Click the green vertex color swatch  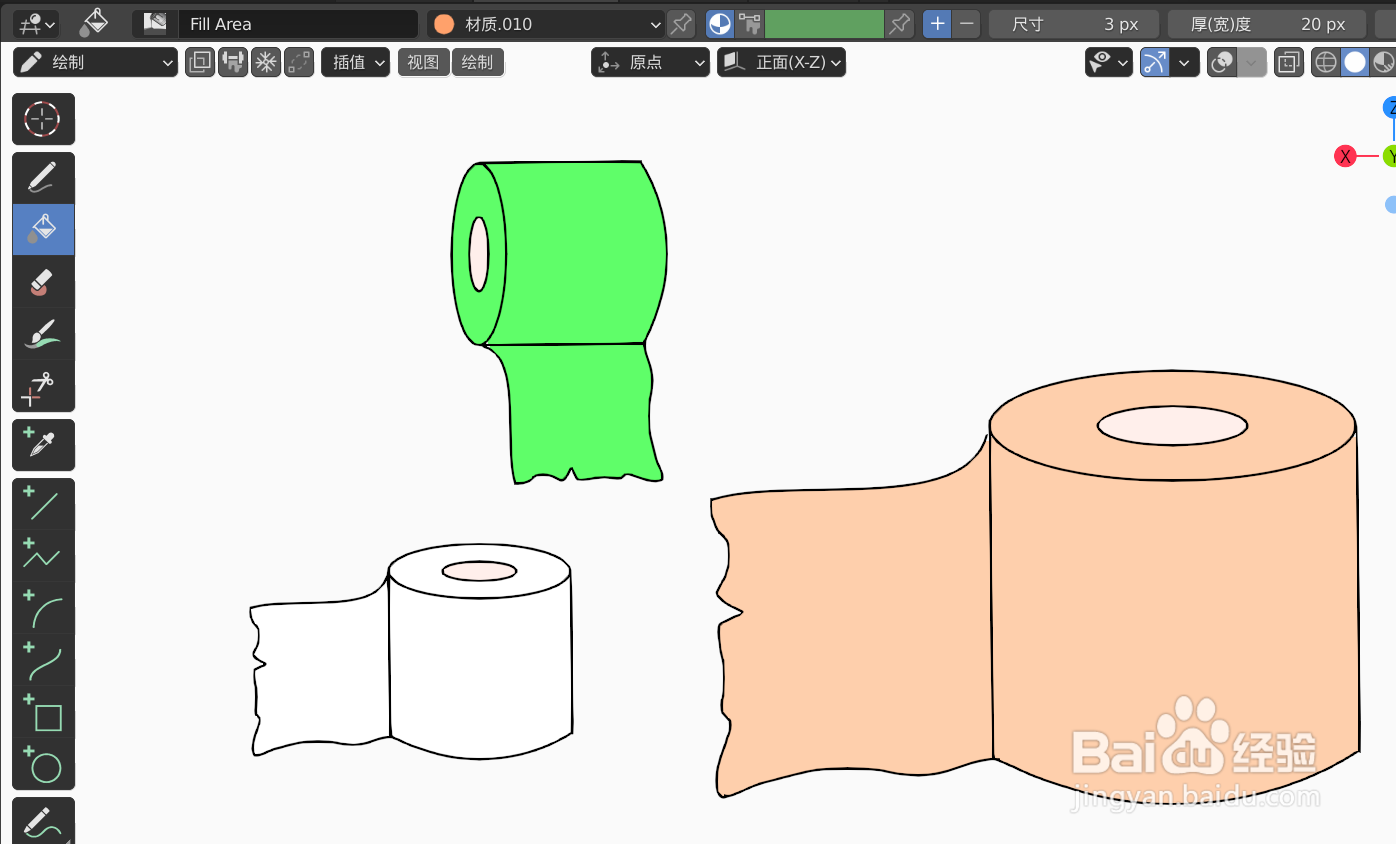(x=824, y=23)
